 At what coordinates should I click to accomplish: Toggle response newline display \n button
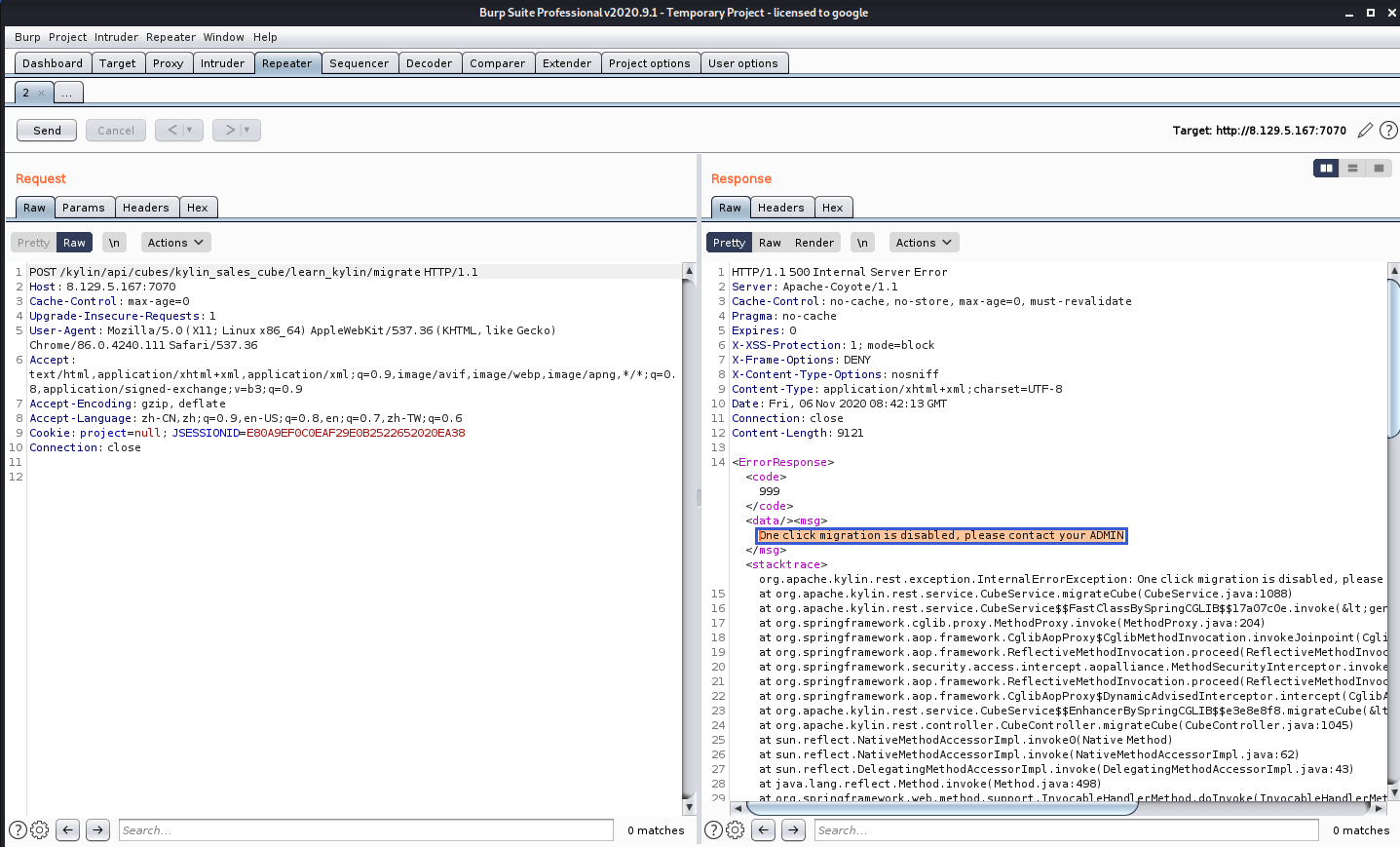click(x=862, y=243)
